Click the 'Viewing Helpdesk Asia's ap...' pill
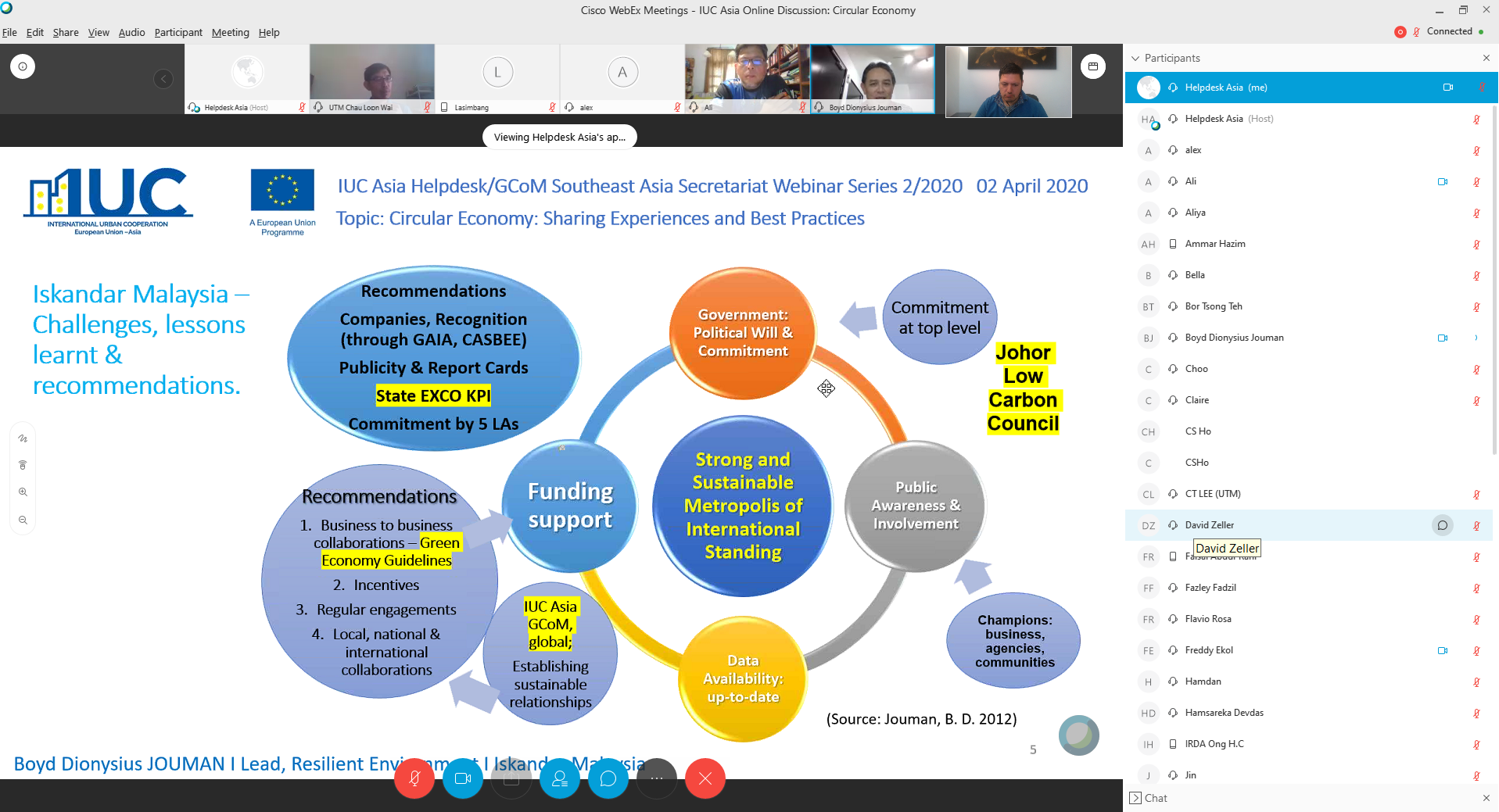Image resolution: width=1499 pixels, height=812 pixels. [559, 137]
